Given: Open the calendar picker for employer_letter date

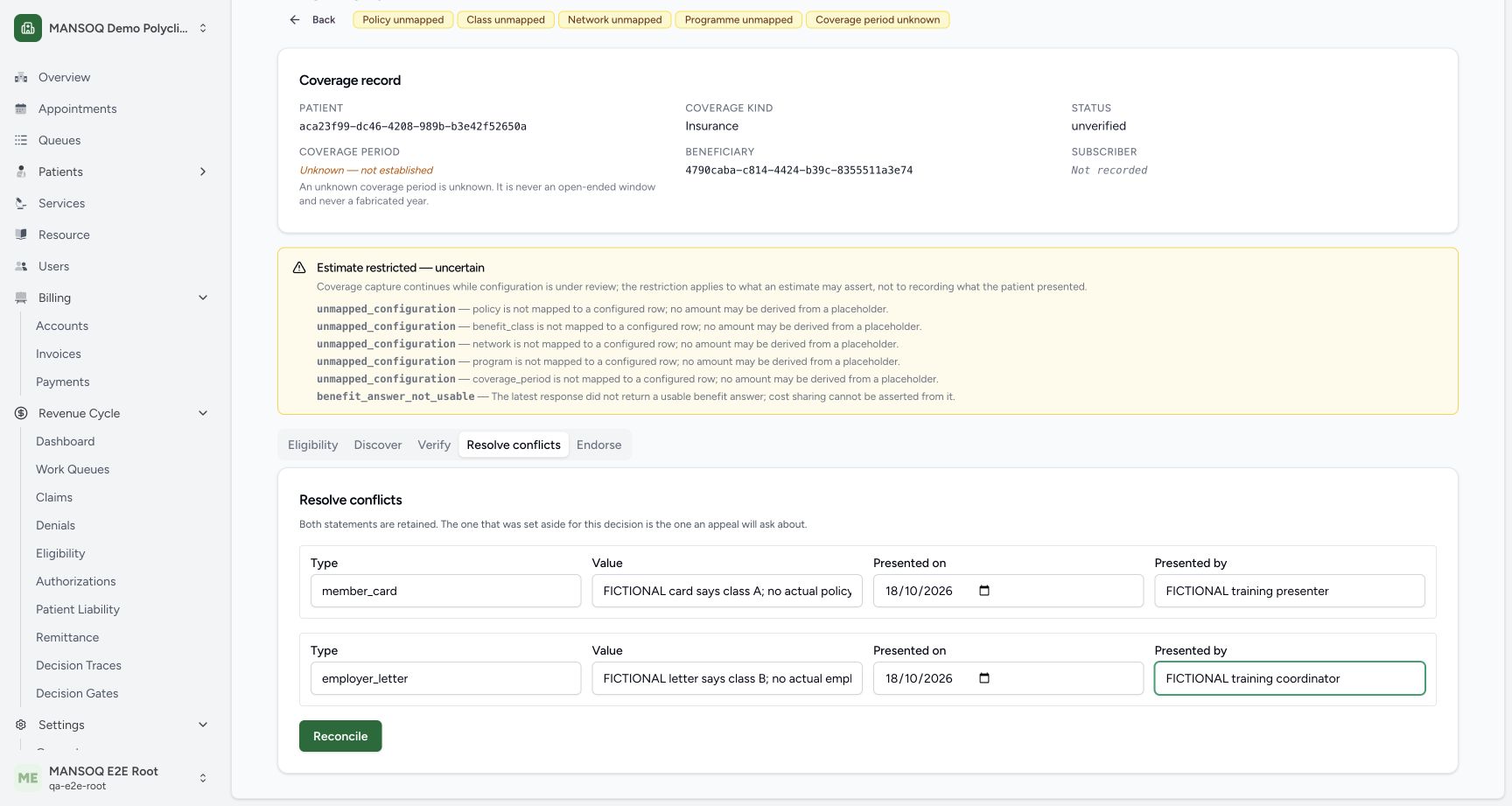Looking at the screenshot, I should [984, 678].
